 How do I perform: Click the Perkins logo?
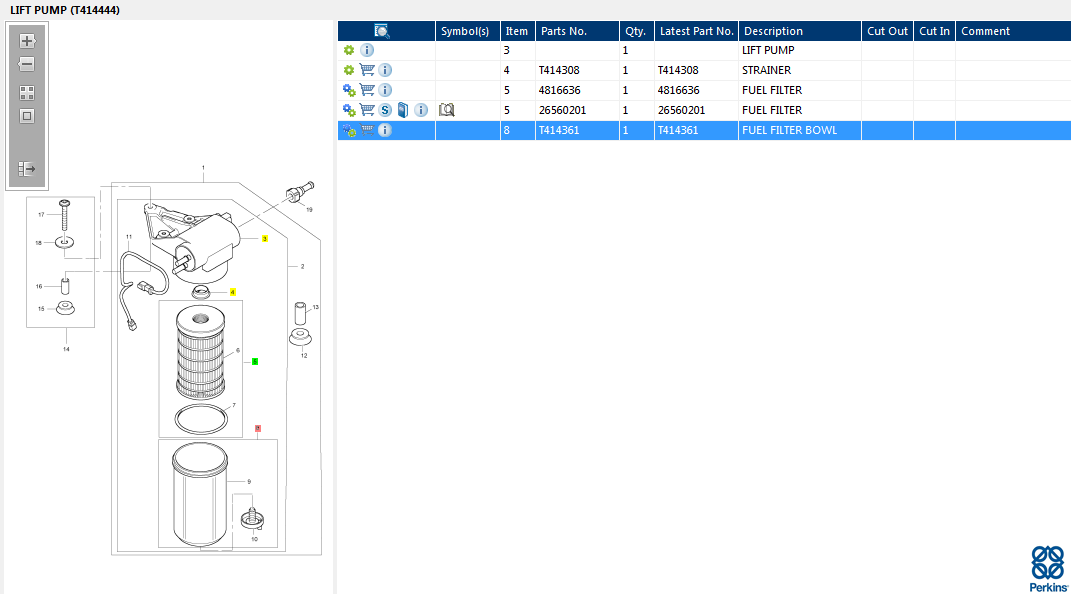pyautogui.click(x=1048, y=568)
